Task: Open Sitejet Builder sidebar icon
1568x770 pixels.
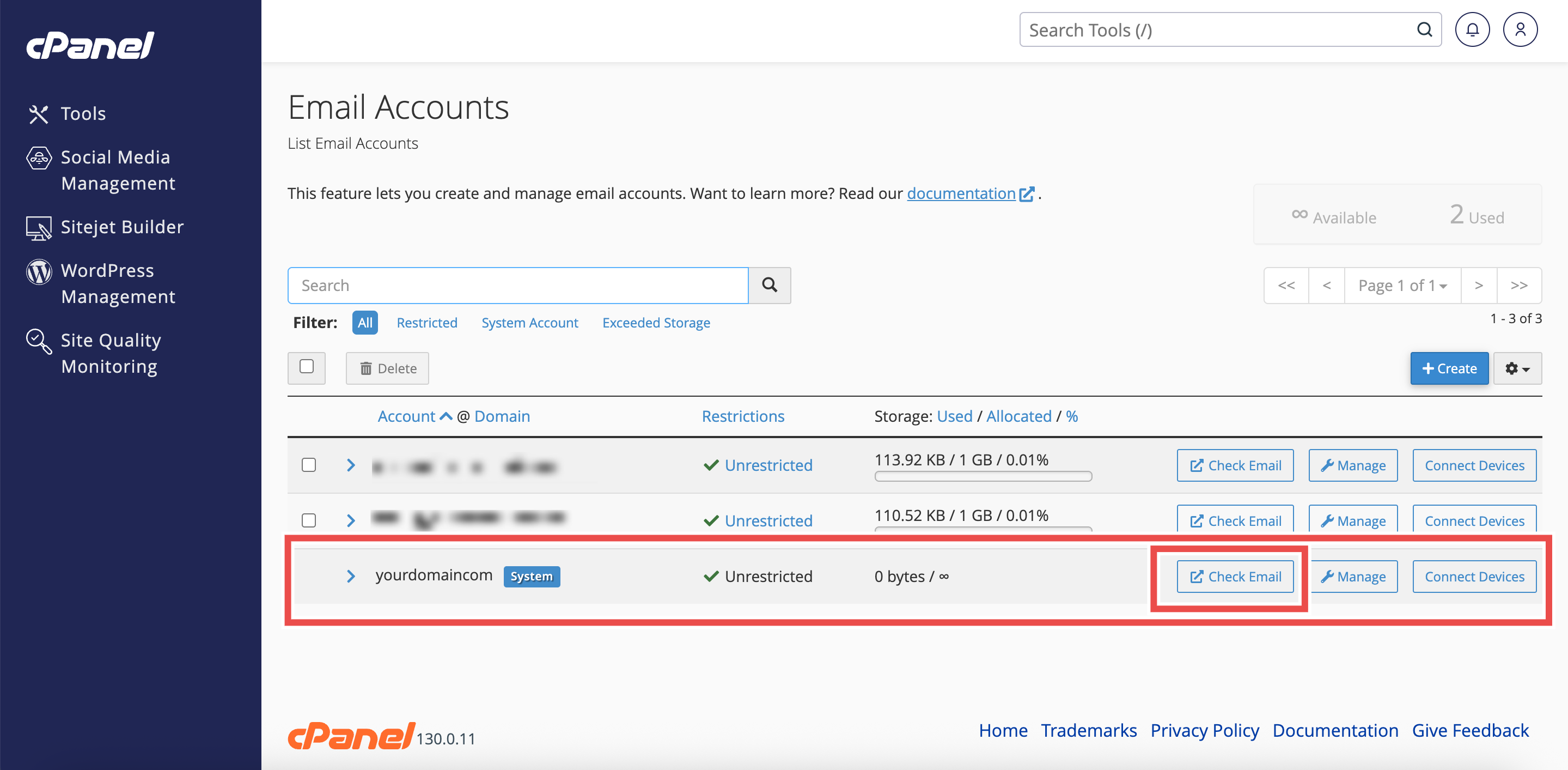Action: tap(38, 228)
